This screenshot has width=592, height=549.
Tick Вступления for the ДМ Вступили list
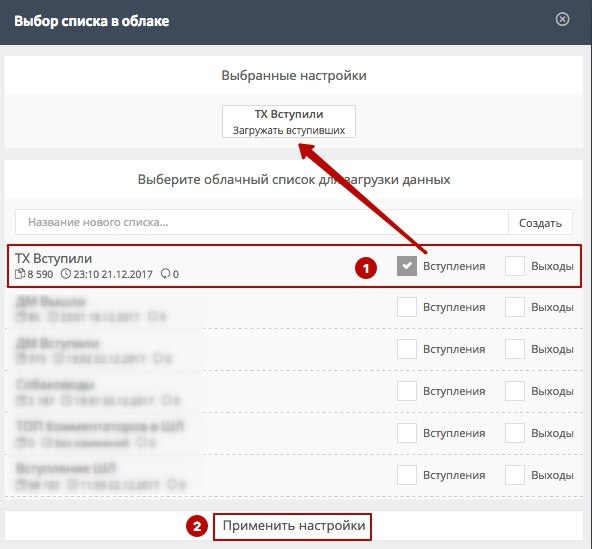[x=407, y=349]
